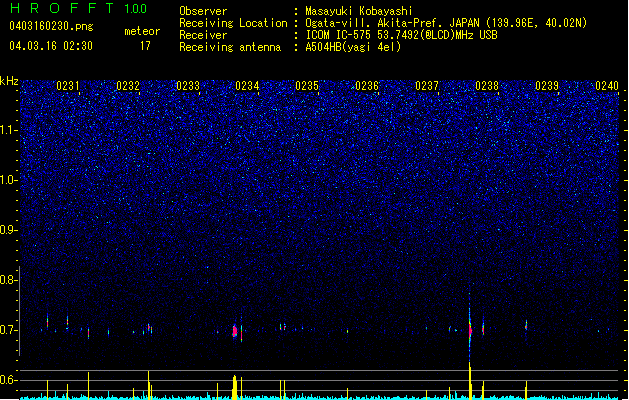The image size is (629, 400).
Task: Click the meteor count label
Action: coord(142,31)
